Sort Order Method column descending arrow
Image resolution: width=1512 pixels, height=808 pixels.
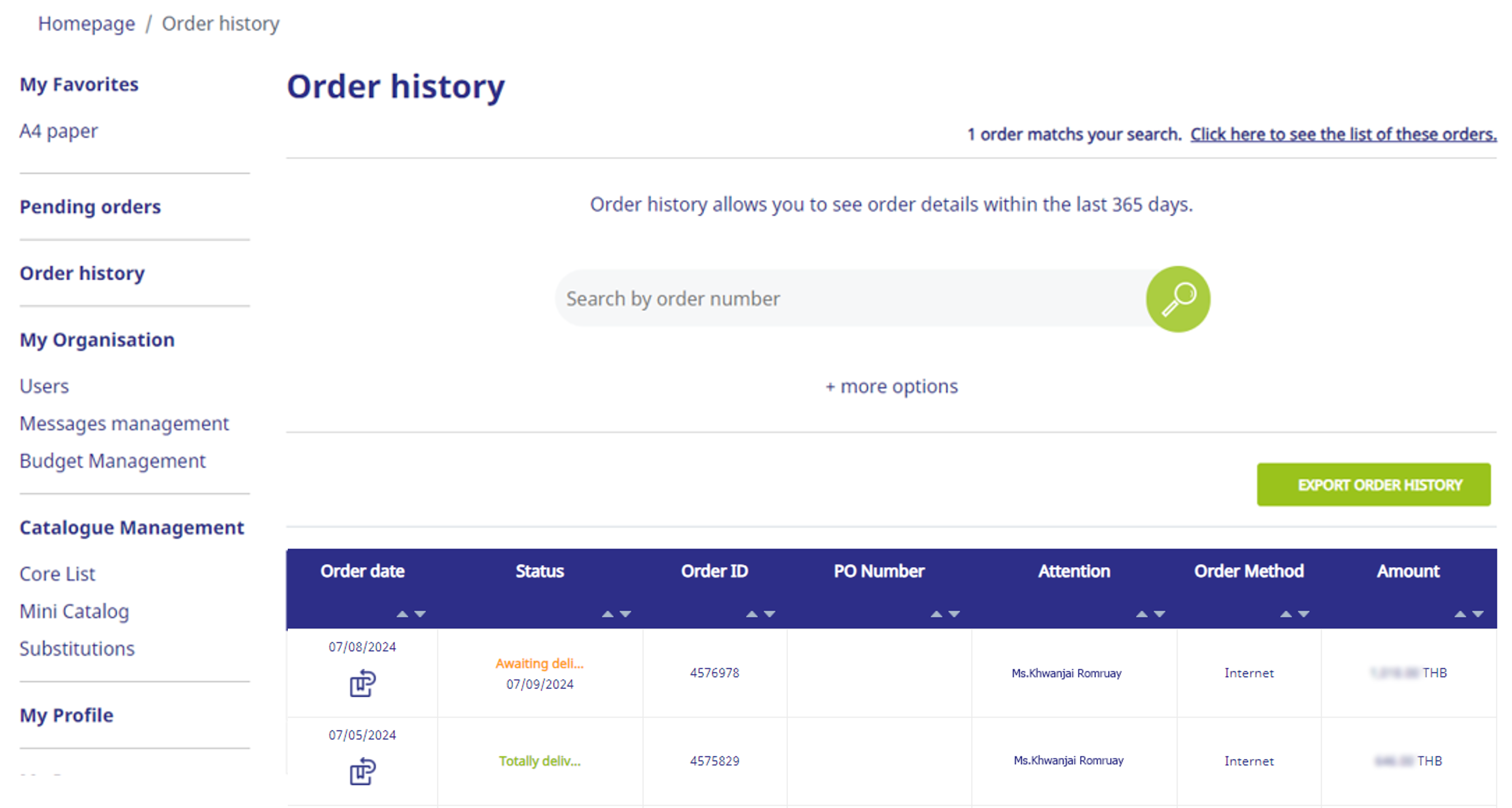coord(1303,614)
